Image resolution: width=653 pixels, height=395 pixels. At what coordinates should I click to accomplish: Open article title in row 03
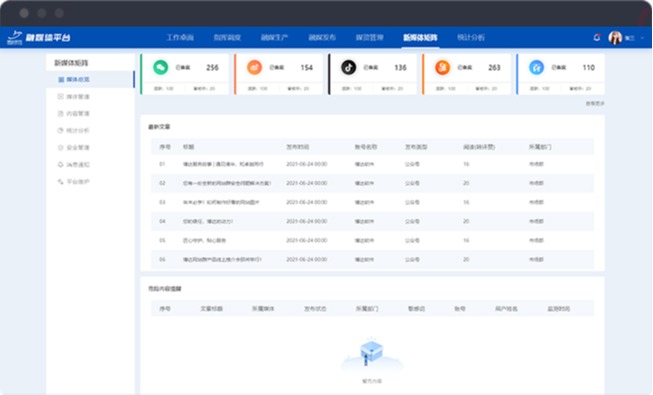221,202
